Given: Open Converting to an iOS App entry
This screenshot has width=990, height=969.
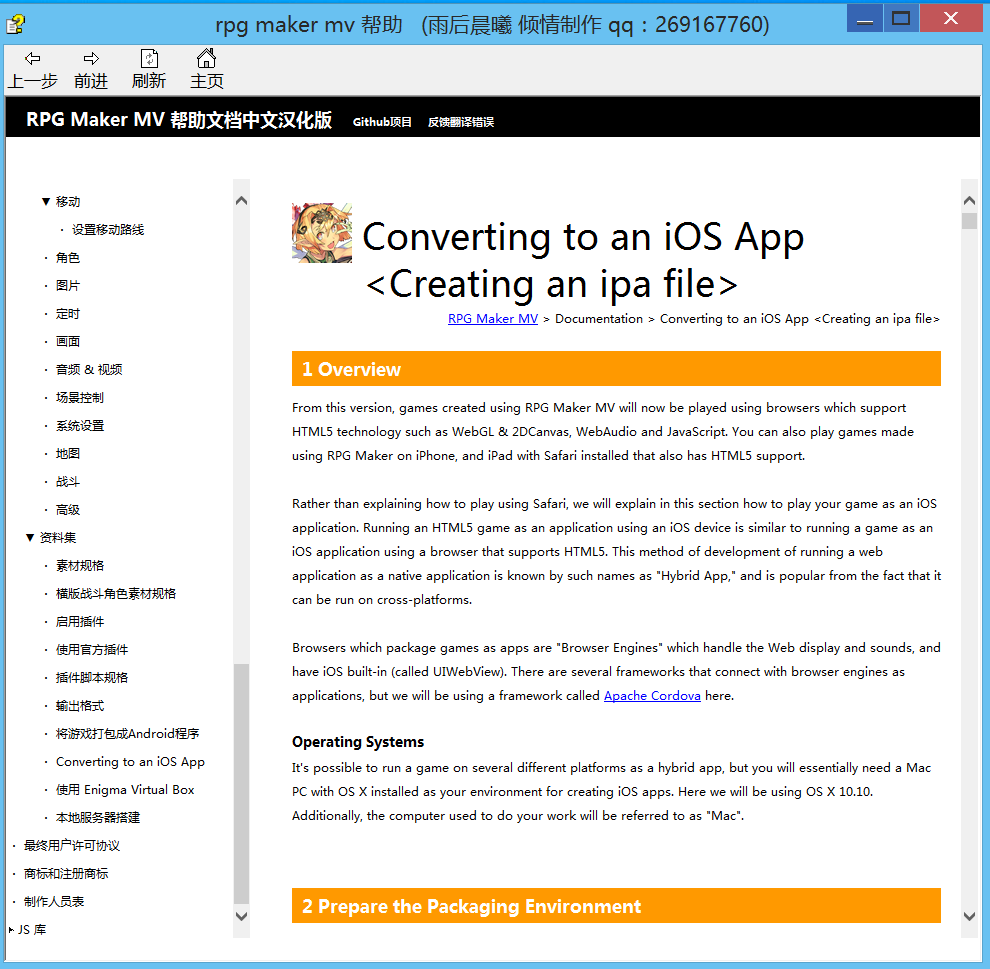Looking at the screenshot, I should pos(130,761).
